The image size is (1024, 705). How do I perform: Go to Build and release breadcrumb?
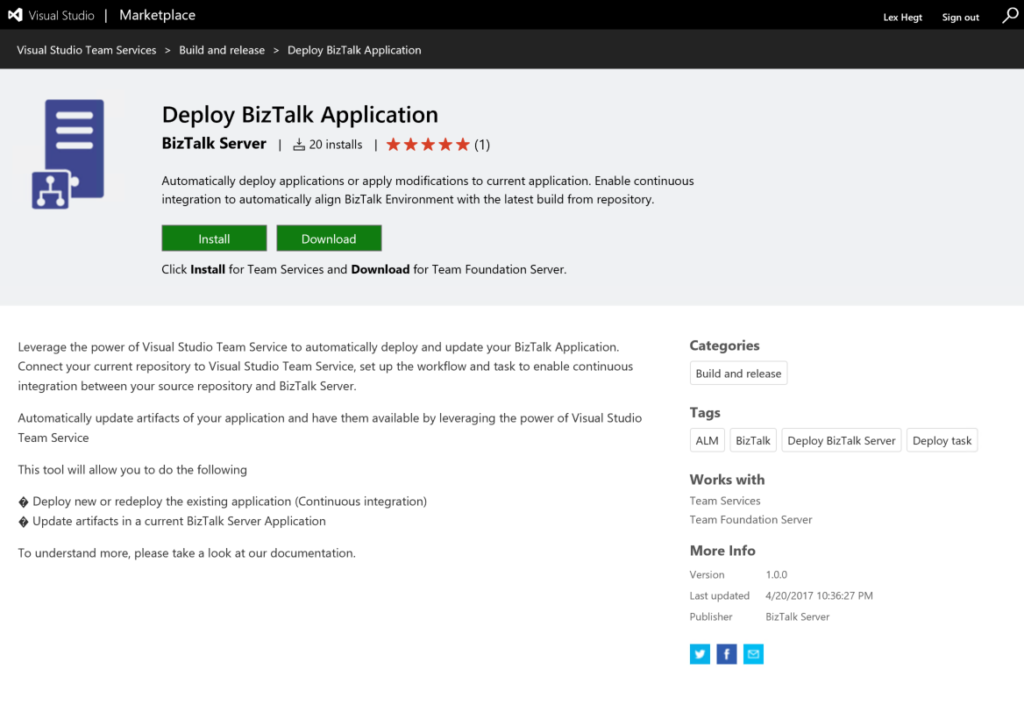[x=222, y=50]
